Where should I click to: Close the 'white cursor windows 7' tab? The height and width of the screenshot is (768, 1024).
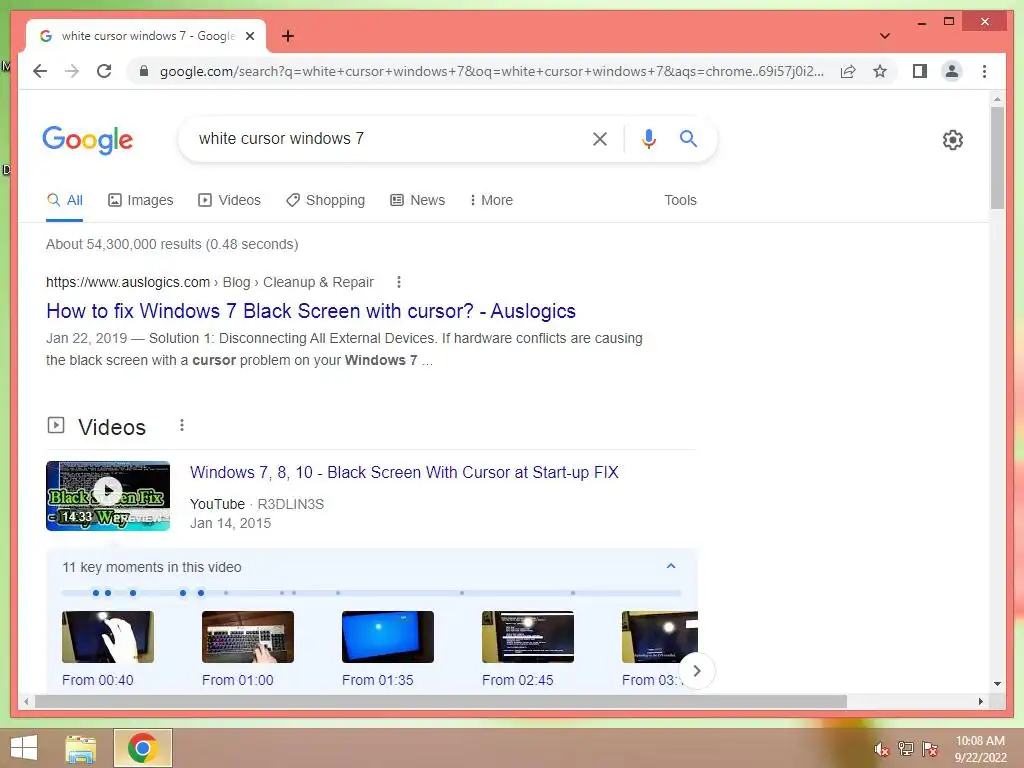pyautogui.click(x=249, y=36)
